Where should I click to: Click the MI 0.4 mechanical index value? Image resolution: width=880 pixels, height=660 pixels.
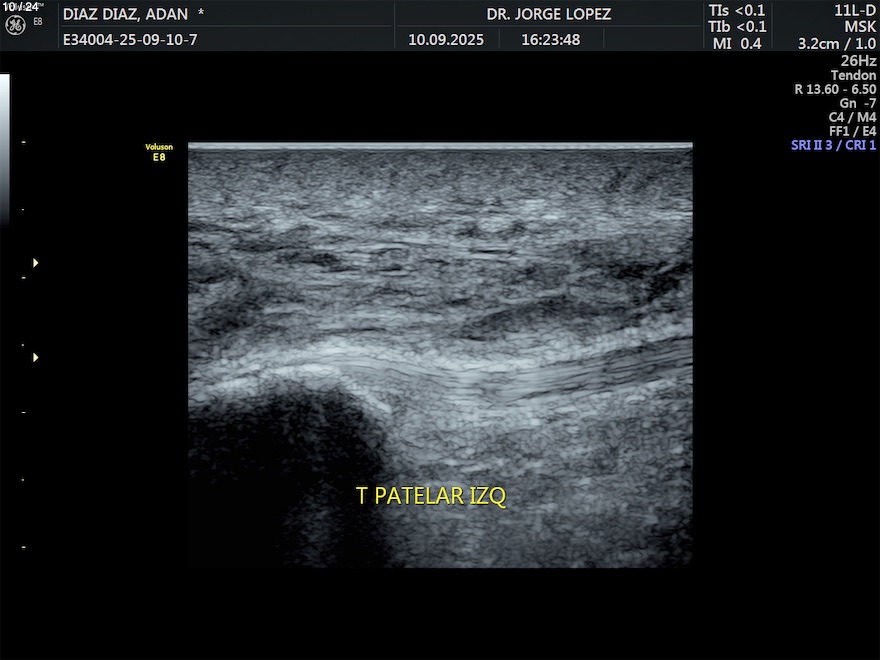pyautogui.click(x=737, y=43)
